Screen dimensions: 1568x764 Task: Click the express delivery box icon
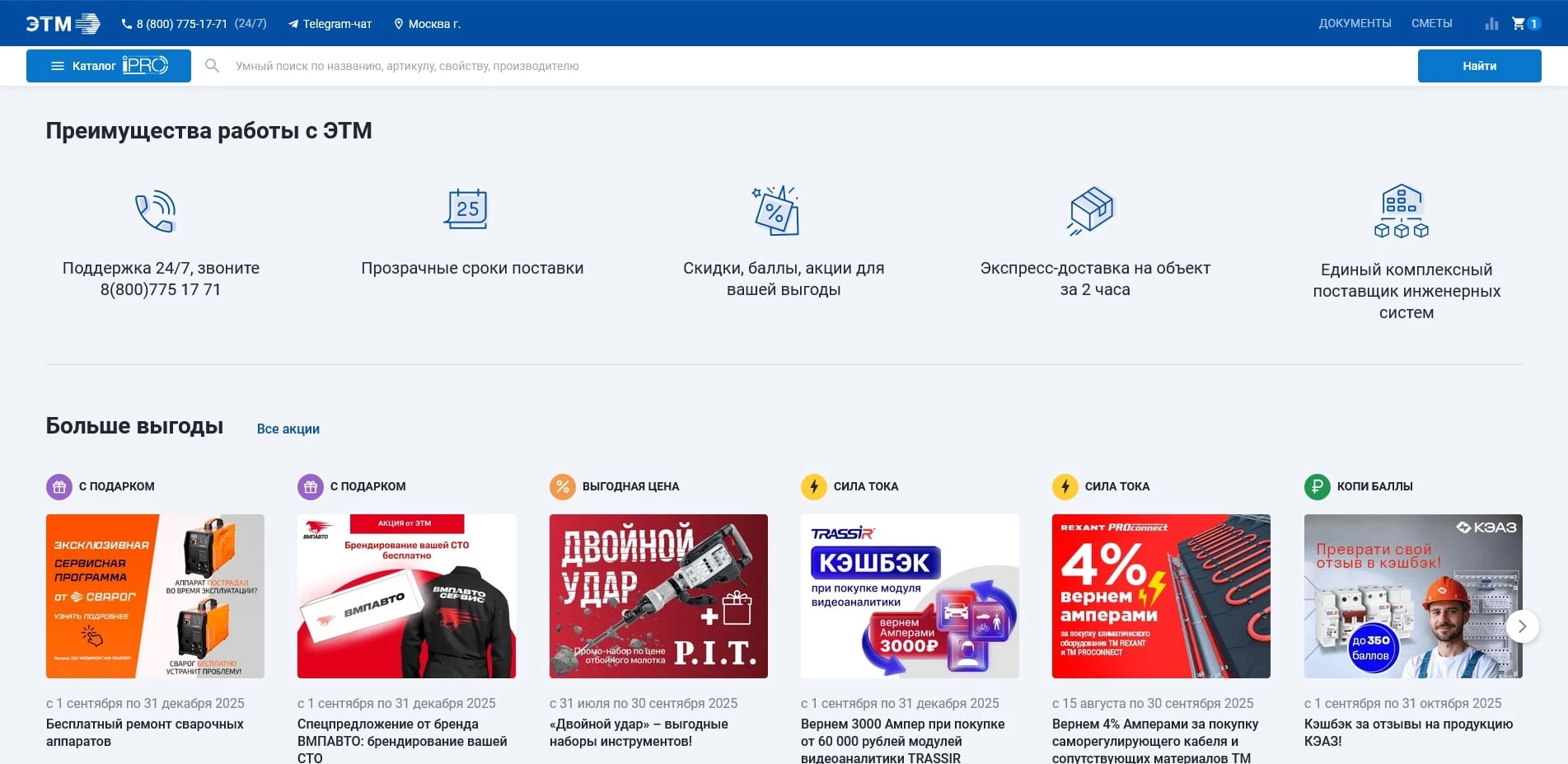(x=1091, y=210)
